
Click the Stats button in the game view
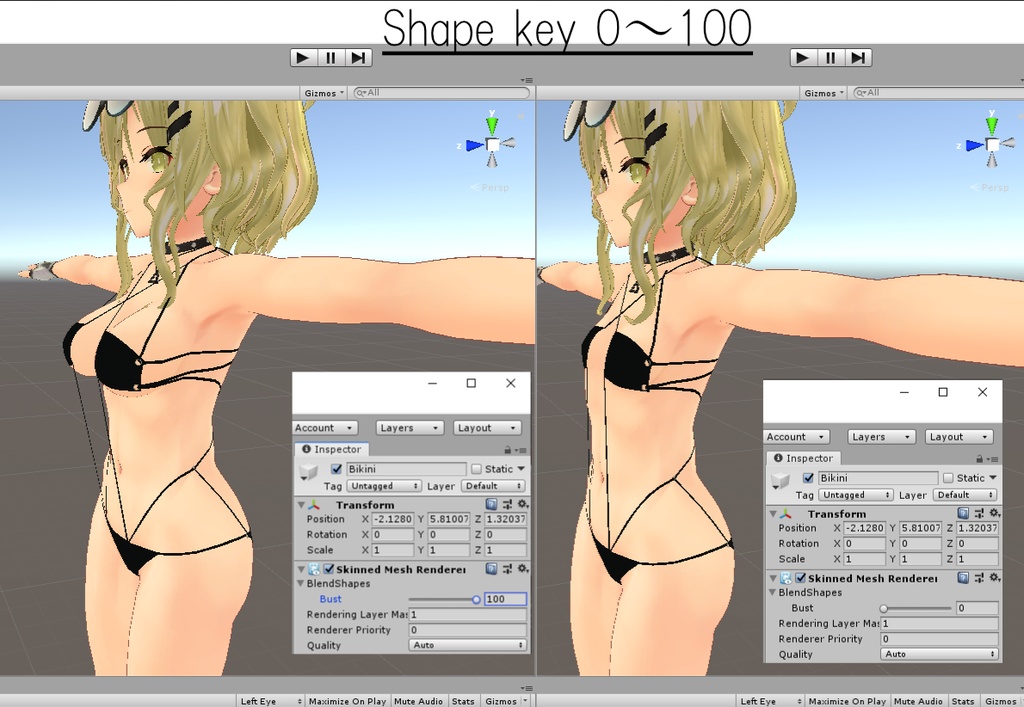(463, 700)
